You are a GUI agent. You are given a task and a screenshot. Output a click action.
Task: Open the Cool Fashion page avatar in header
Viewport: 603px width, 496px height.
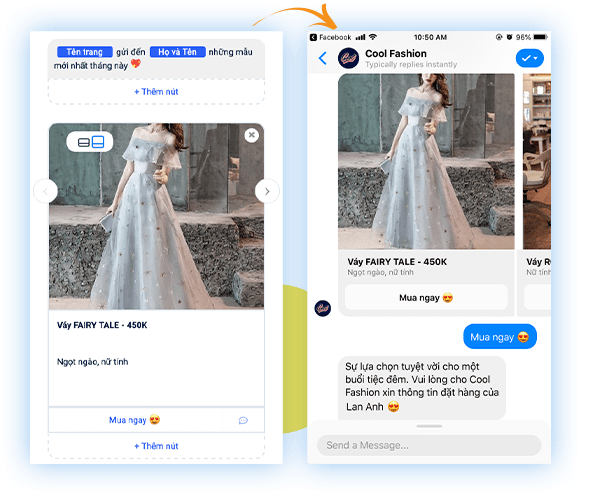coord(348,58)
